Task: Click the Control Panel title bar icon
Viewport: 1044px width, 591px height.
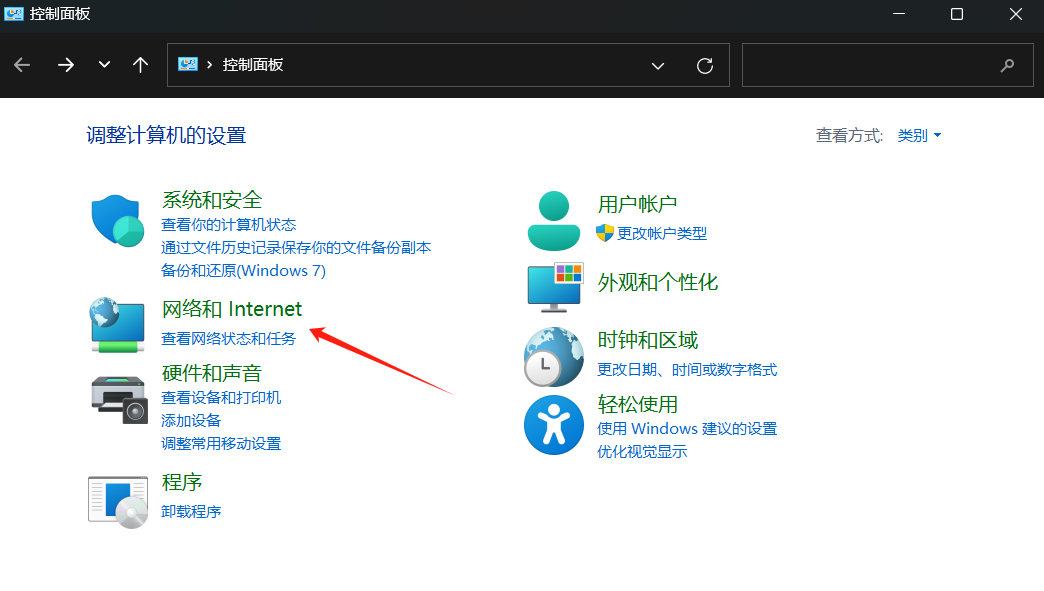Action: pos(13,13)
